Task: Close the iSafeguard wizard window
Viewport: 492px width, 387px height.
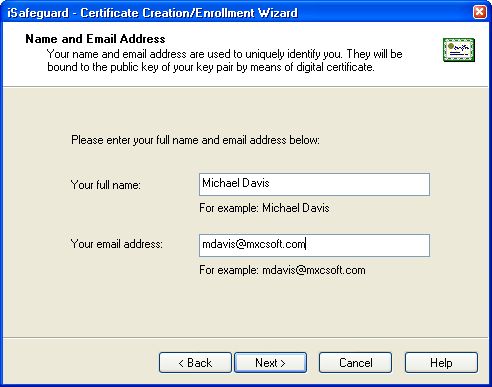Action: click(480, 12)
